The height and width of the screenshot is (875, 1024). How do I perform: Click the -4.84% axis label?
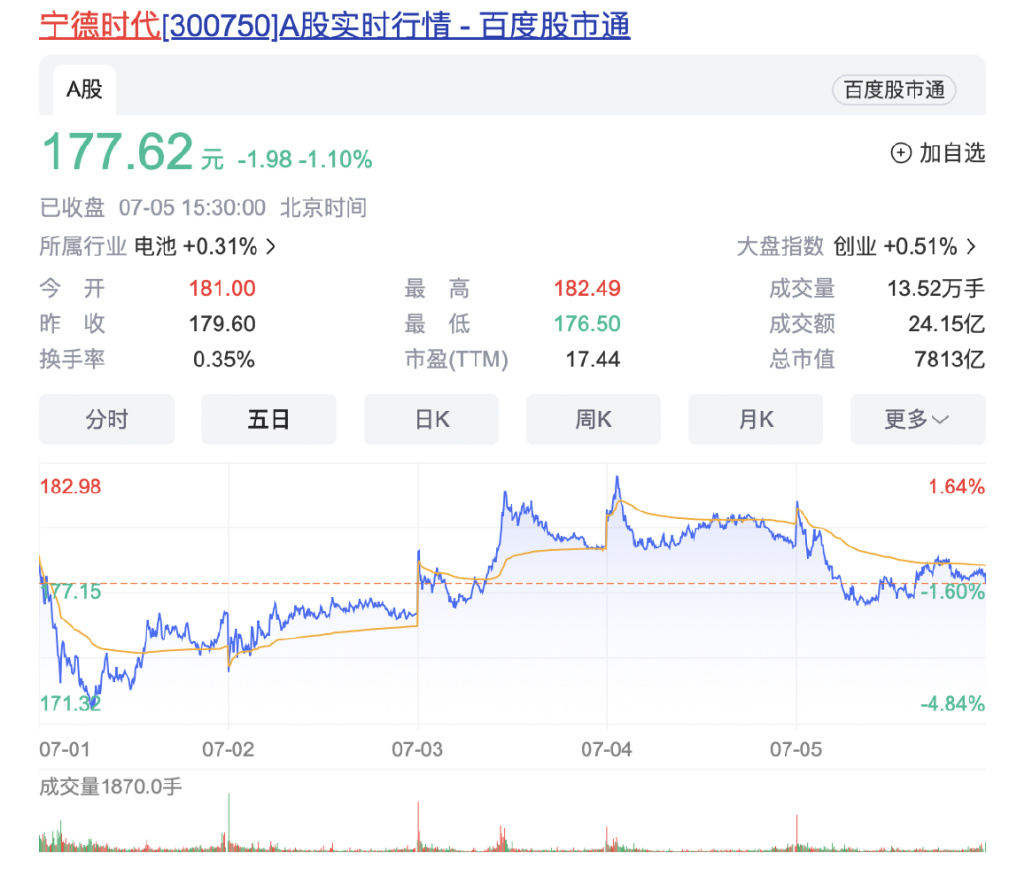(x=953, y=704)
